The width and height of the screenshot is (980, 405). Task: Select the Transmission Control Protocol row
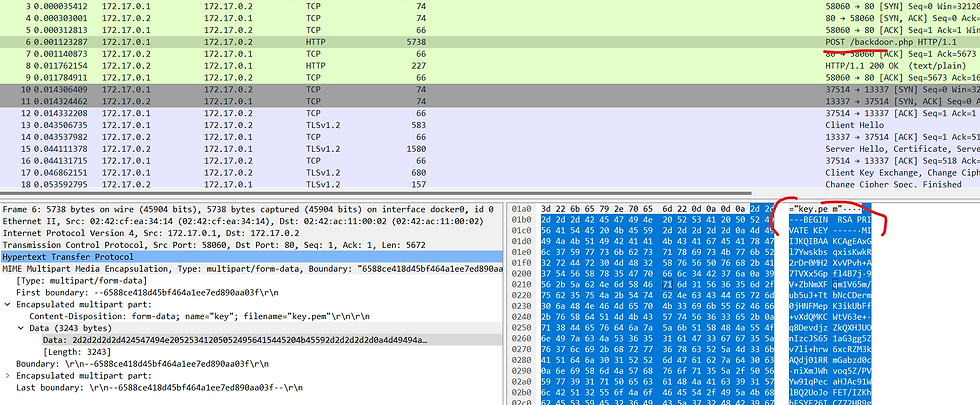251,244
